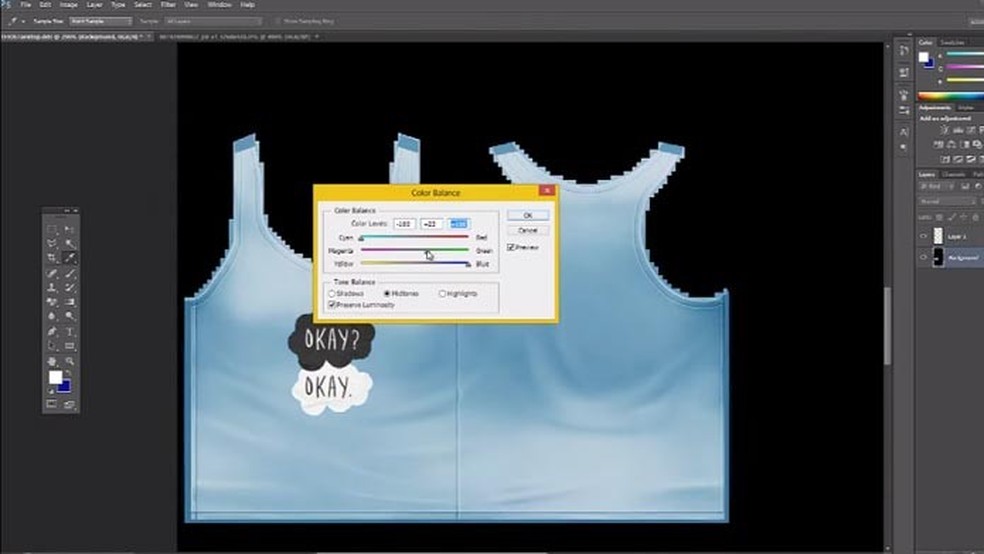Hide Layer 1 using eye icon
Screen dimensions: 984x554
click(923, 236)
